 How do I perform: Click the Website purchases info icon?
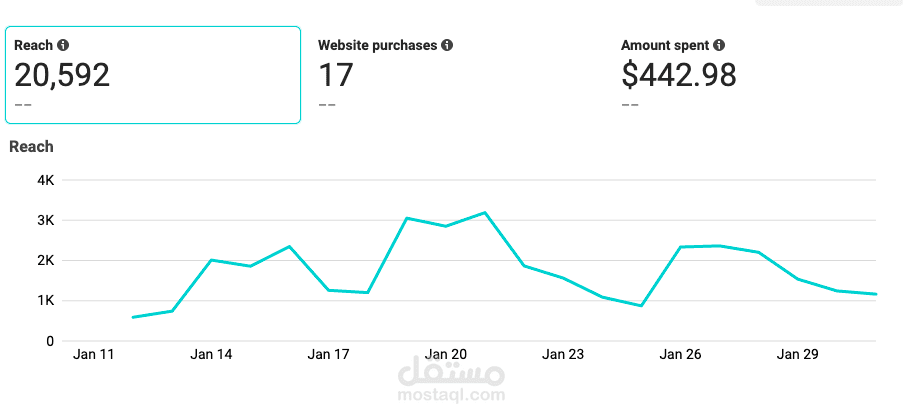[447, 45]
